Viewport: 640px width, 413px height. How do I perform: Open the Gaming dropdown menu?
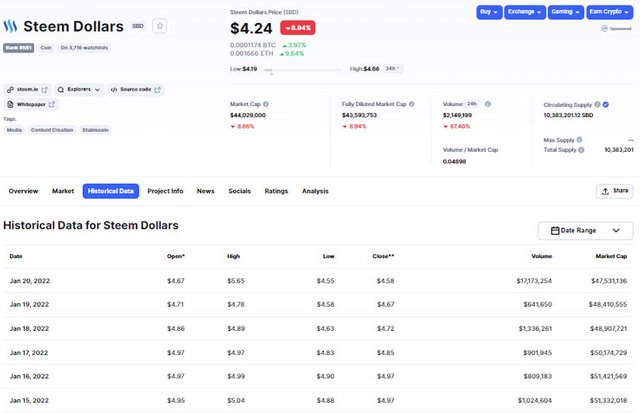(x=565, y=12)
